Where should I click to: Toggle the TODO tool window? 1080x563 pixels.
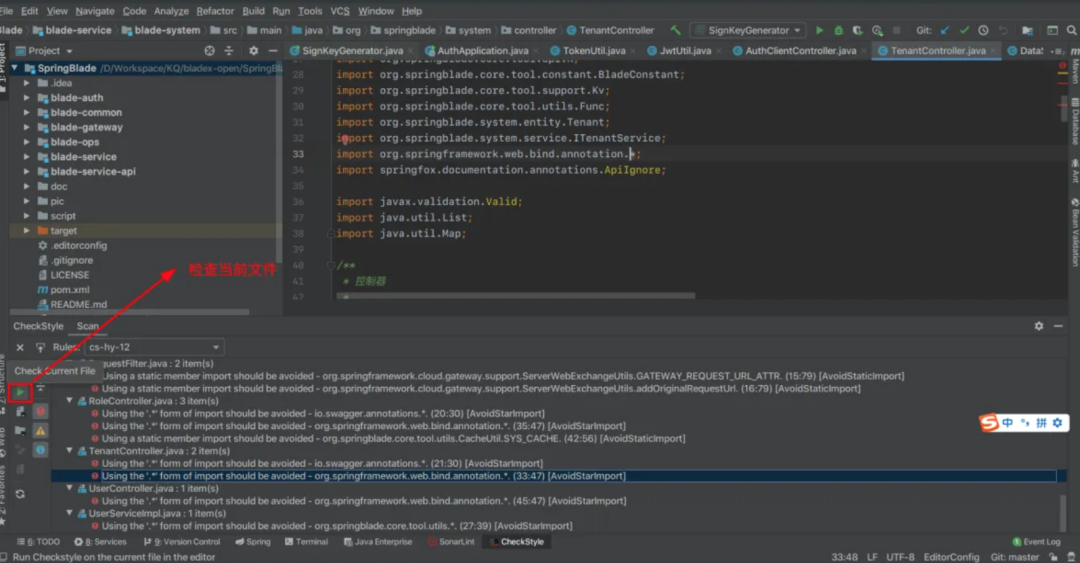(39, 542)
